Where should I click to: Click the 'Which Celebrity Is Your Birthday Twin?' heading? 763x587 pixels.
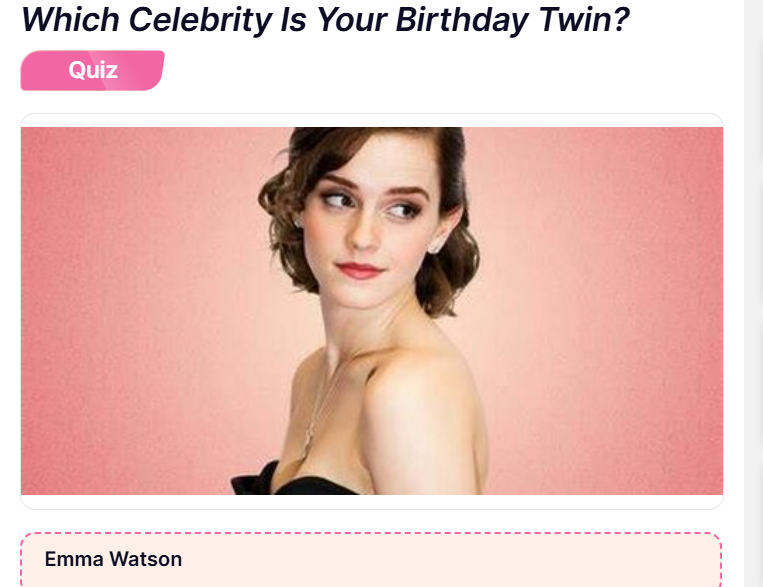(x=325, y=19)
